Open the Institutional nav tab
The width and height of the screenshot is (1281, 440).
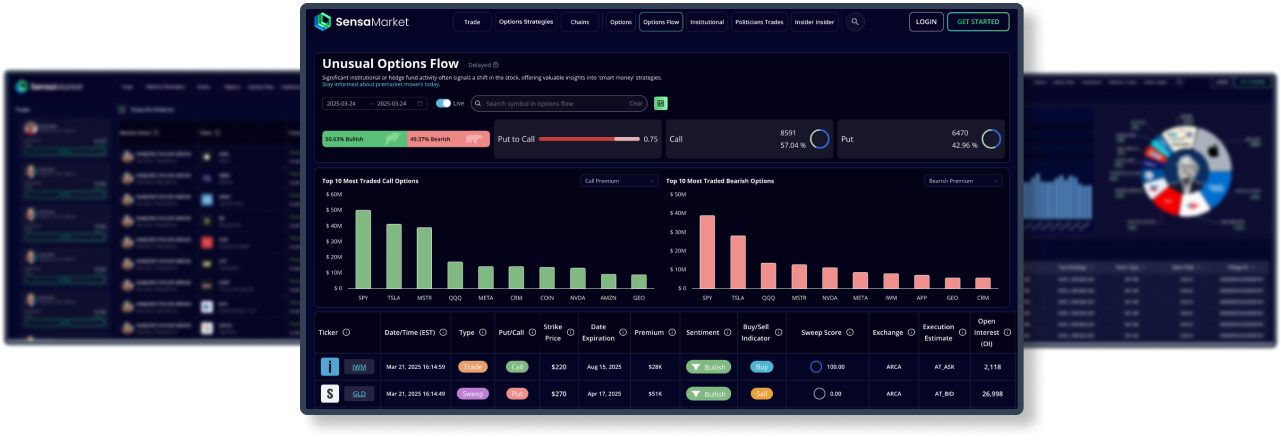click(x=707, y=21)
